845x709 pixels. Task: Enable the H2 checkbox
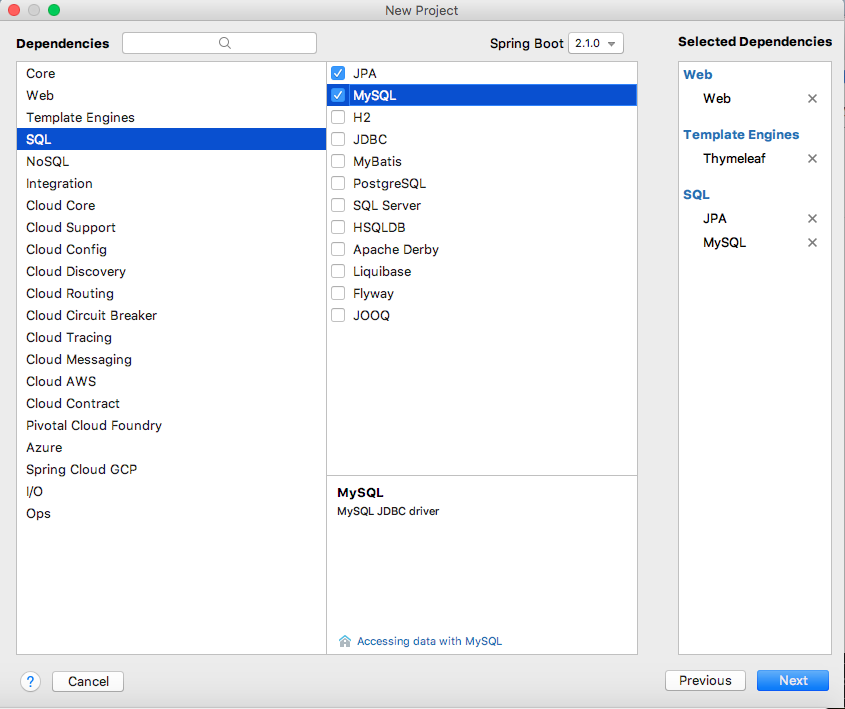(338, 117)
